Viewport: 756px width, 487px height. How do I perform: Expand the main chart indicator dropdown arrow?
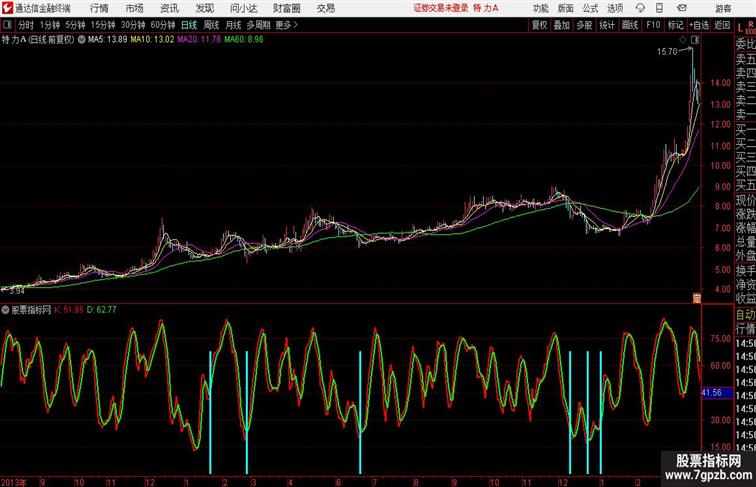pos(81,40)
